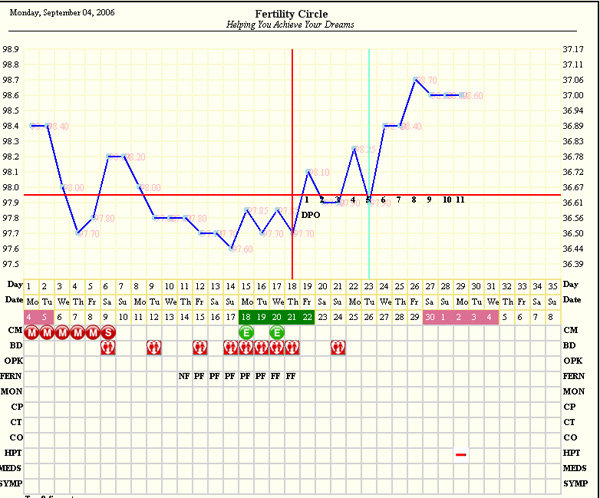Screen dimensions: 600x498
Task: Click the spotting S icon in CM row
Action: point(108,331)
